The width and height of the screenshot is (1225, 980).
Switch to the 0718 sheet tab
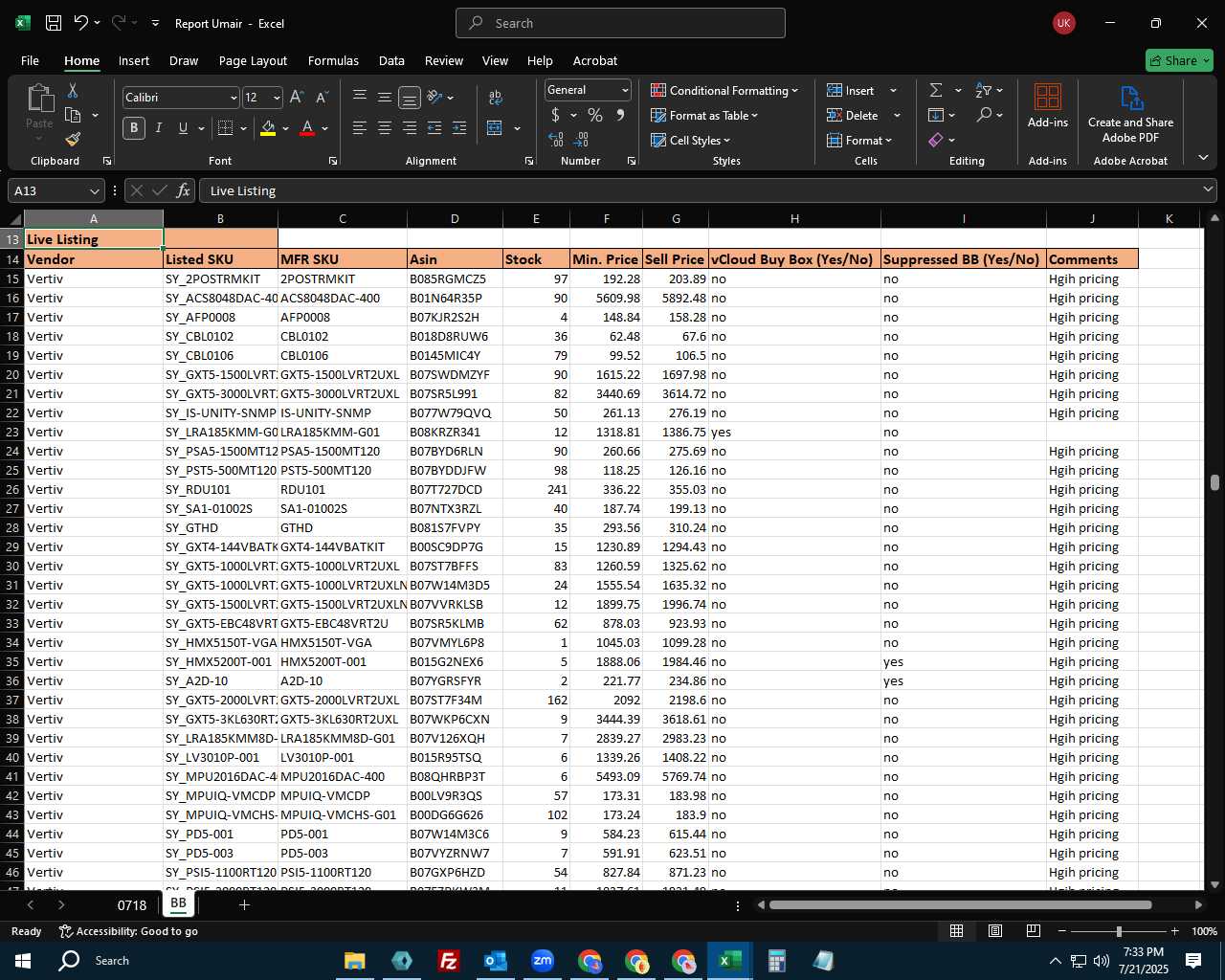click(132, 904)
